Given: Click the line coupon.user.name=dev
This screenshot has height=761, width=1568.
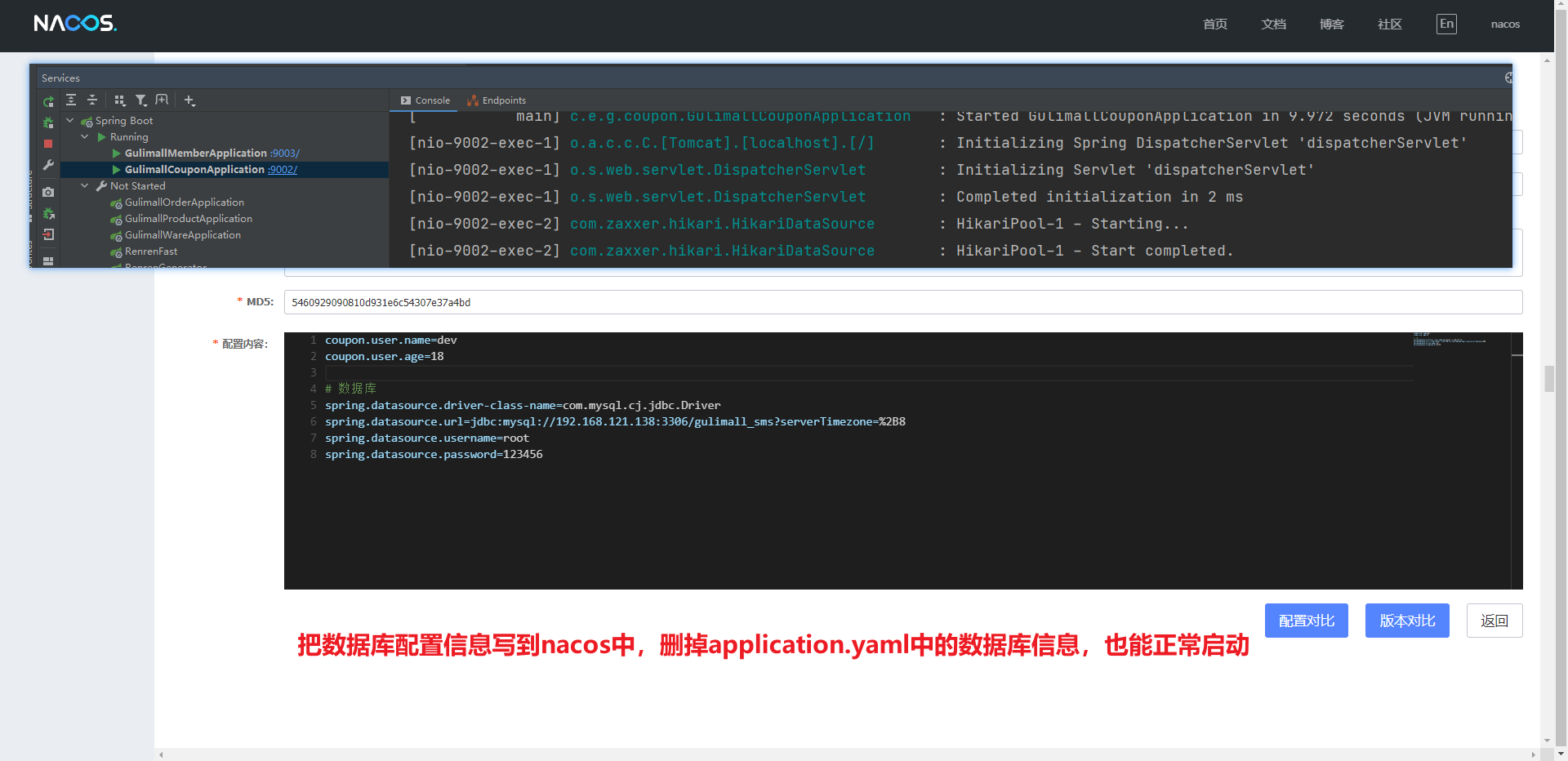Looking at the screenshot, I should click(391, 340).
